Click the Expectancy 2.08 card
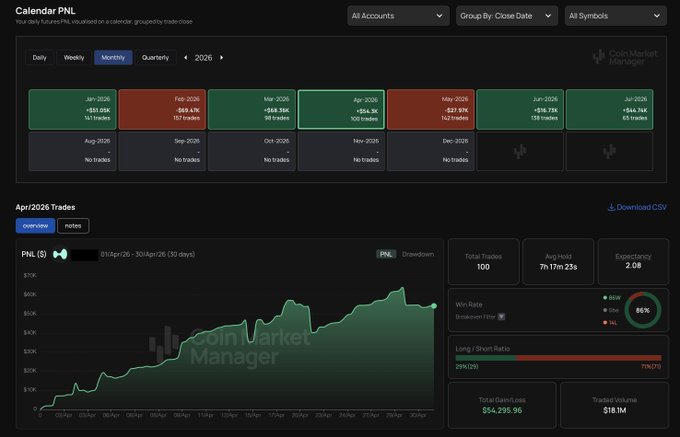 (x=633, y=262)
